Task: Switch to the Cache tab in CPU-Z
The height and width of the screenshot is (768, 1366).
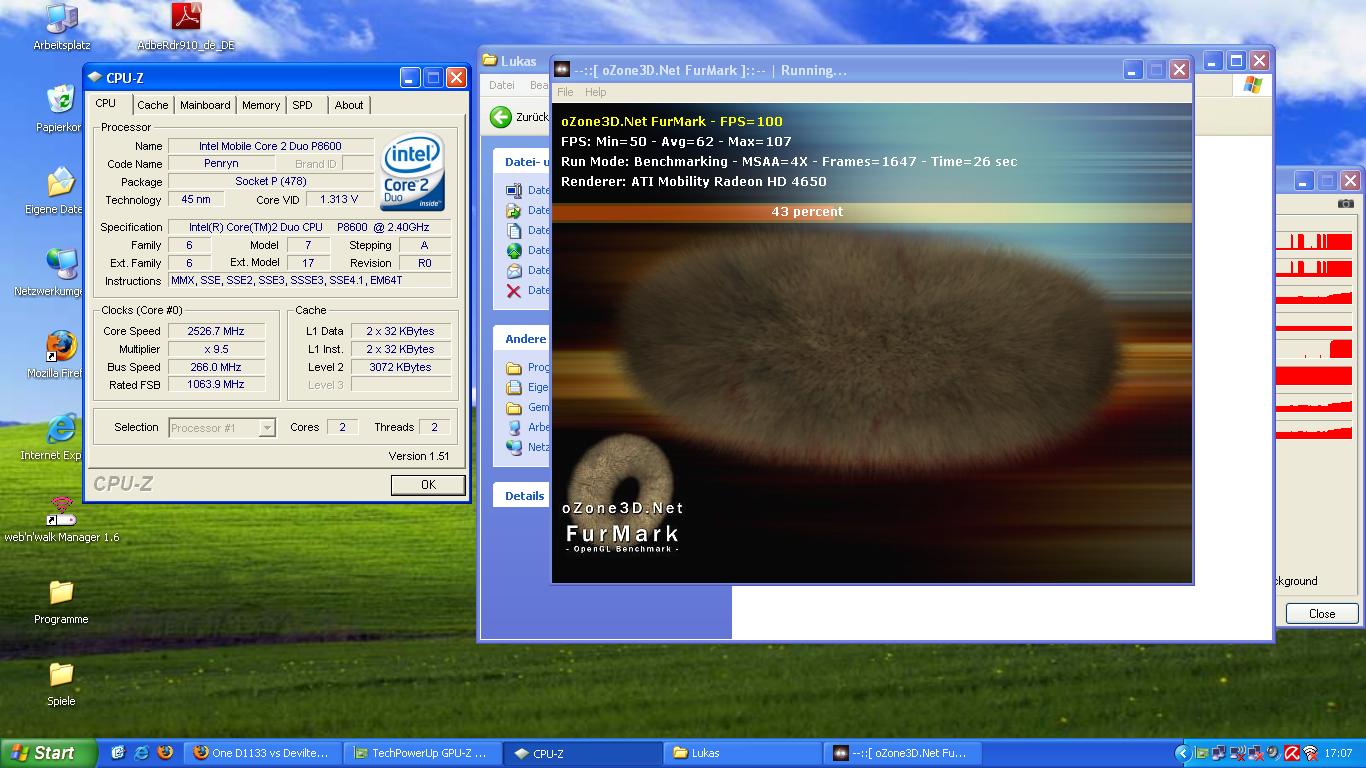Action: point(153,105)
